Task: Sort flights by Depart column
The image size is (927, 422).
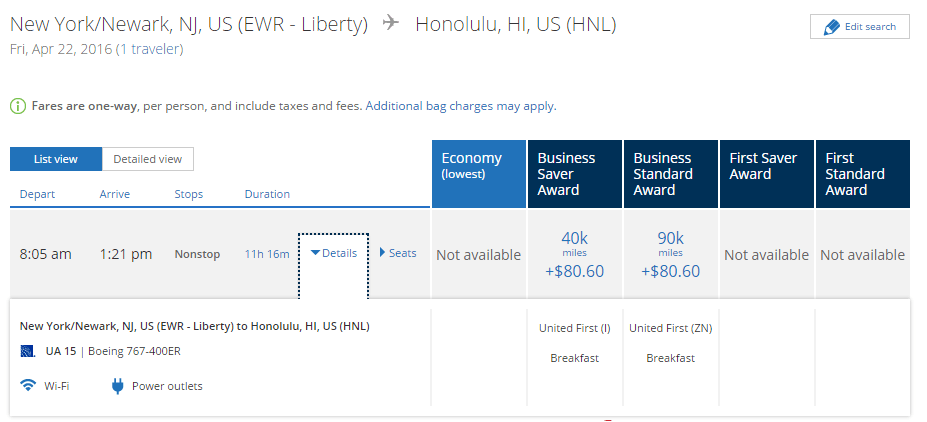Action: pyautogui.click(x=37, y=194)
